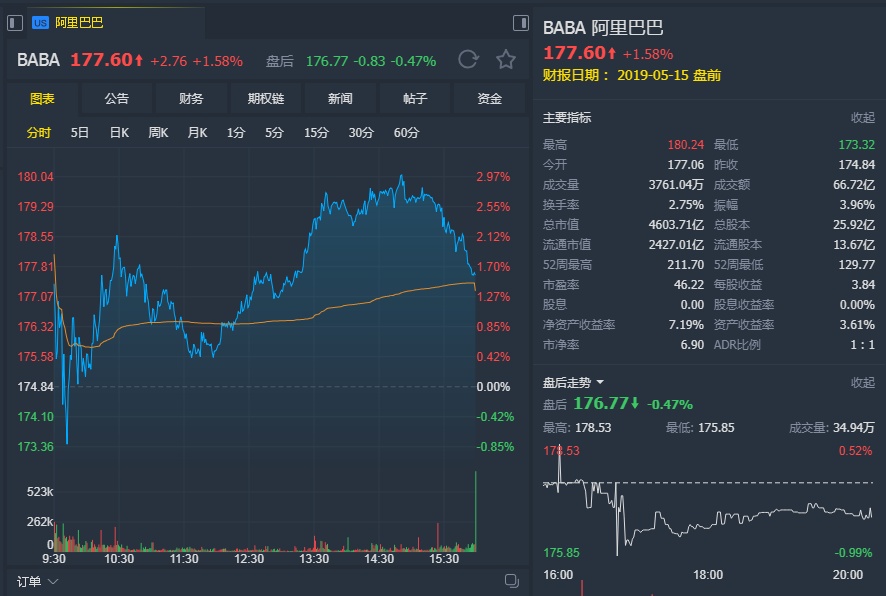Toggle the left sidebar panel icon
Viewport: 886px width, 596px height.
(x=15, y=22)
